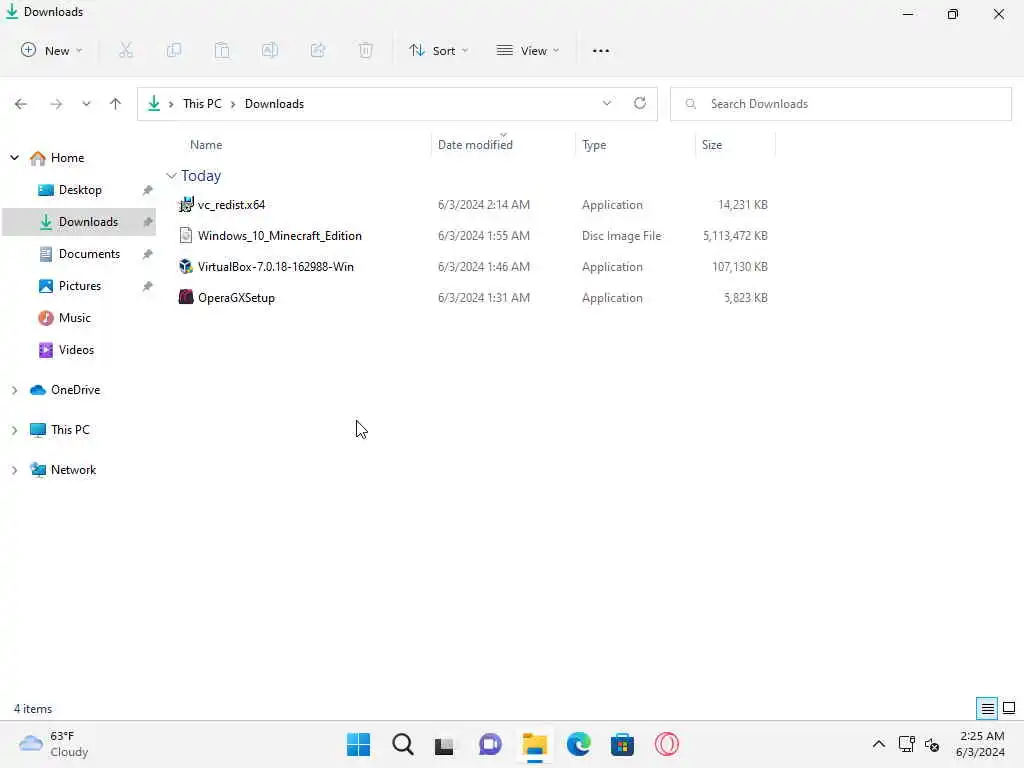Expand the This PC tree node
Viewport: 1024px width, 768px height.
coord(14,430)
